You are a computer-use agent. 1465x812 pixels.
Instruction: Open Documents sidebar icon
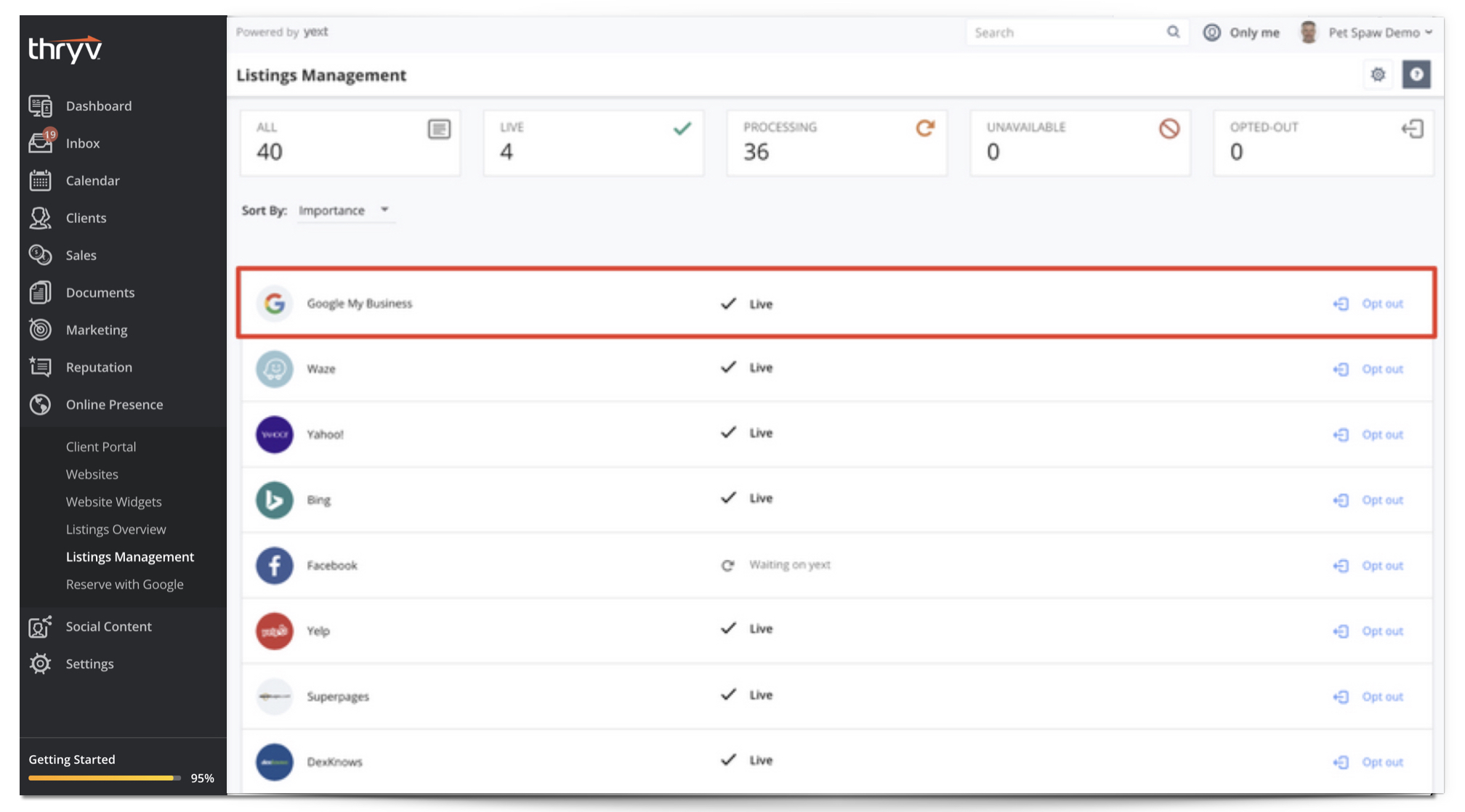point(41,292)
